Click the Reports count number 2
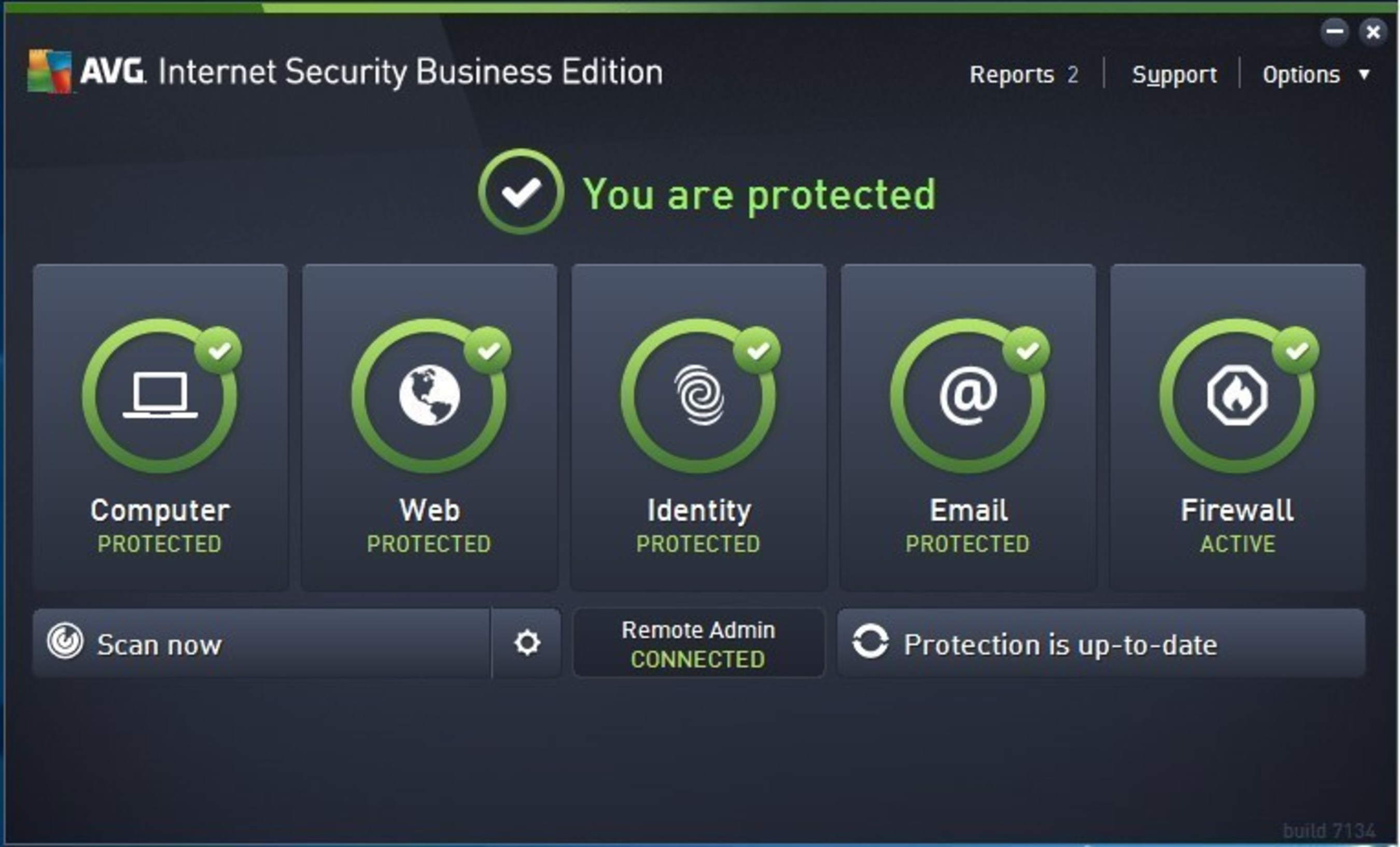 (1073, 75)
